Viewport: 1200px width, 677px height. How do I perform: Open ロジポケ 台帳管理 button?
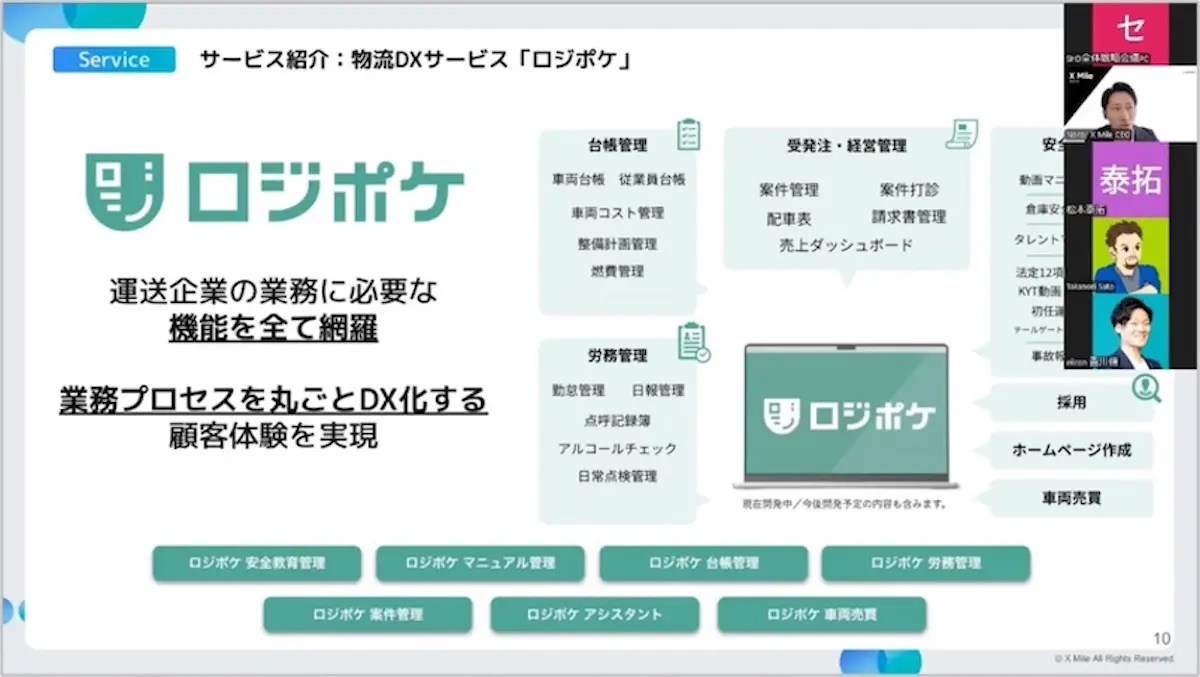pyautogui.click(x=703, y=563)
